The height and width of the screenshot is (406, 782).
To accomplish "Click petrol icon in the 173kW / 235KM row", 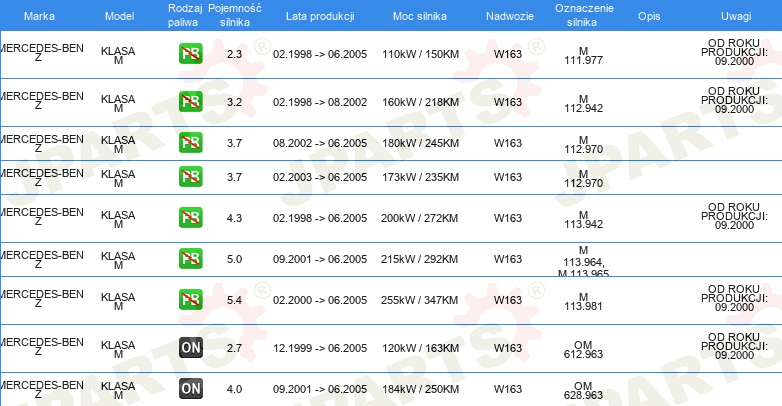I will tap(191, 177).
